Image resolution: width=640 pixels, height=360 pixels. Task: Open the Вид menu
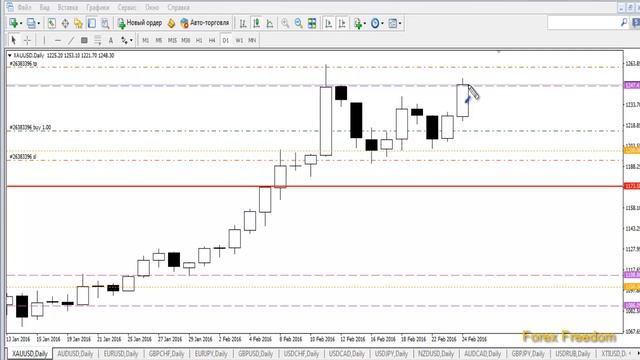pos(44,7)
